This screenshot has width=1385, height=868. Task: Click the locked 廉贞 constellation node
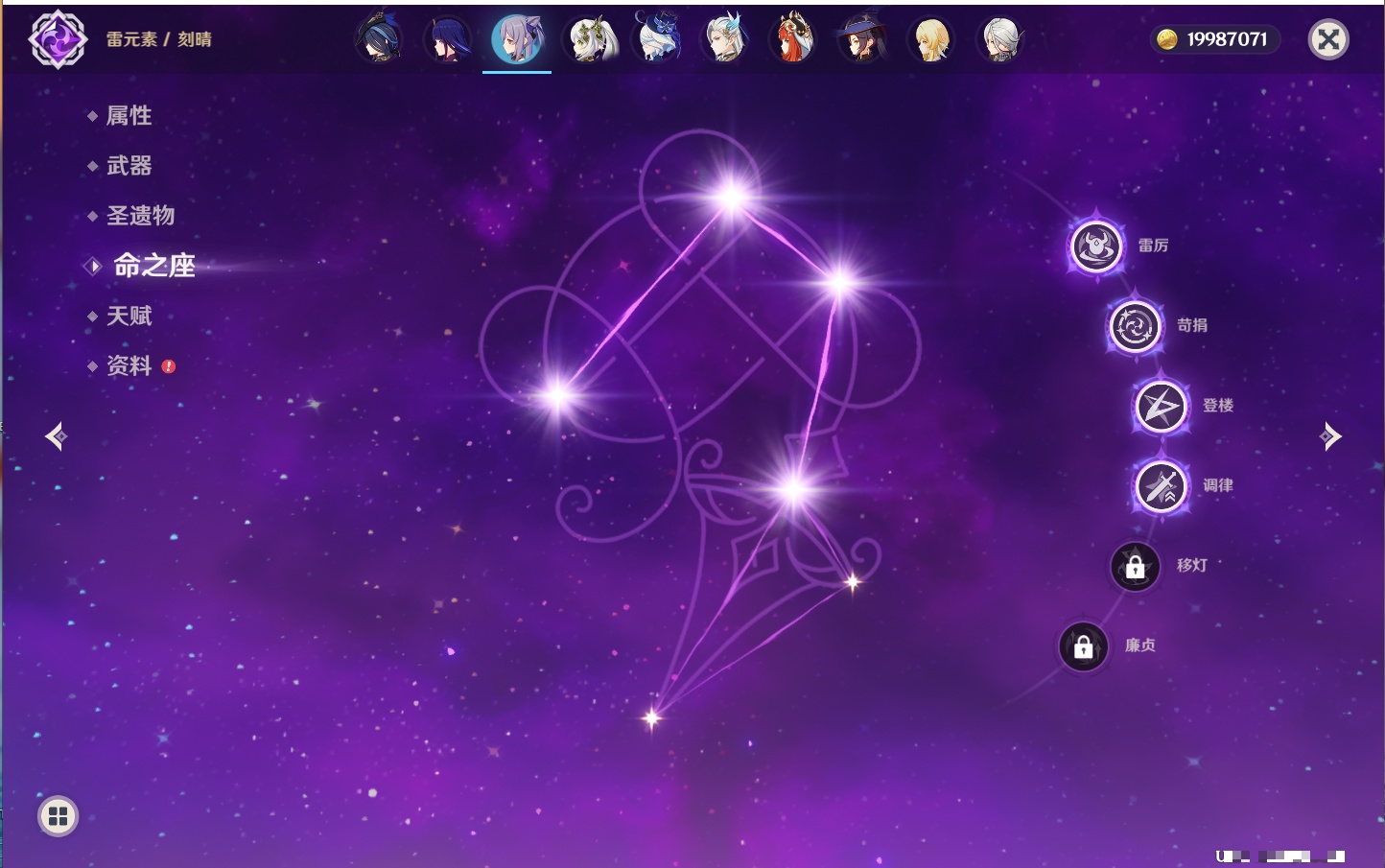pyautogui.click(x=1084, y=647)
